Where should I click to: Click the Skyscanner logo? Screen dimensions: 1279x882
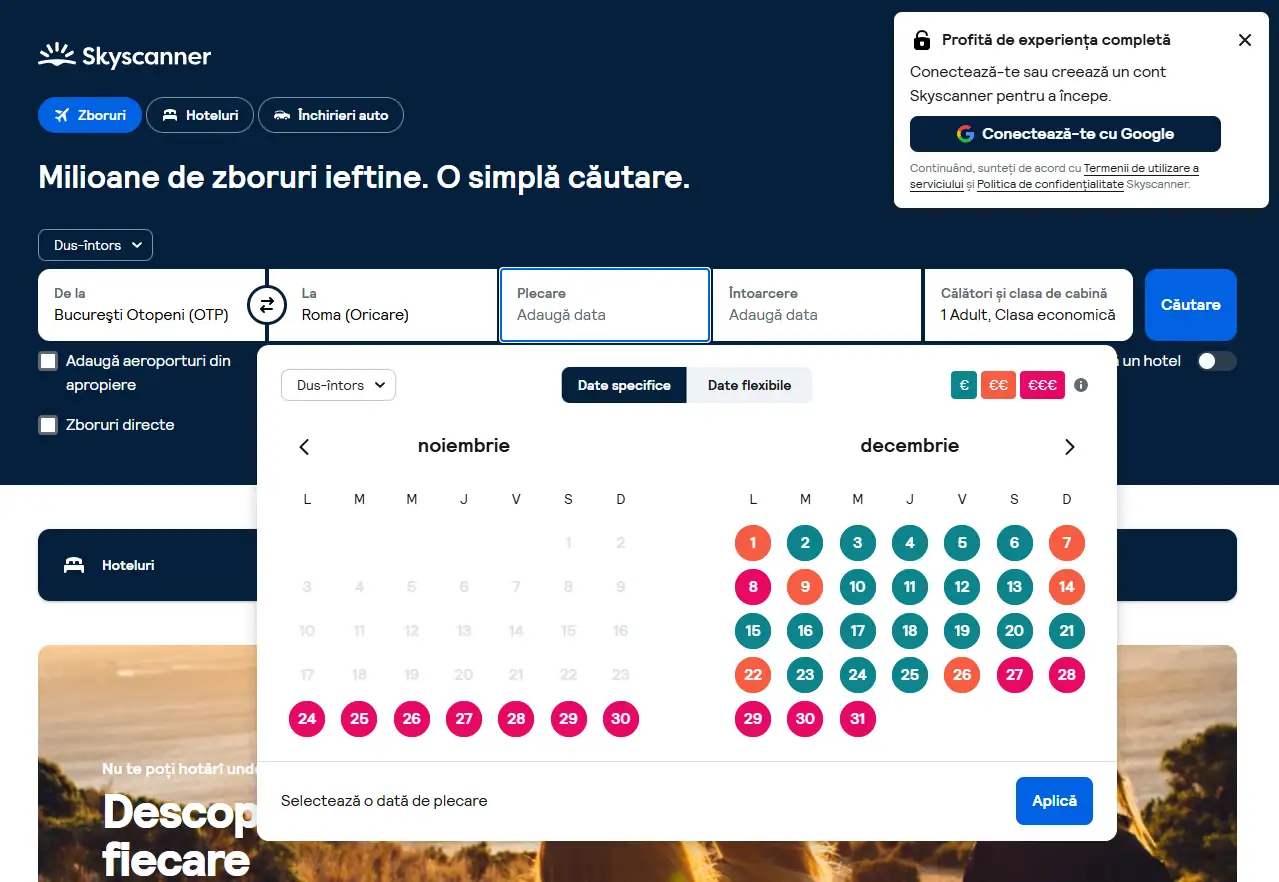point(124,55)
